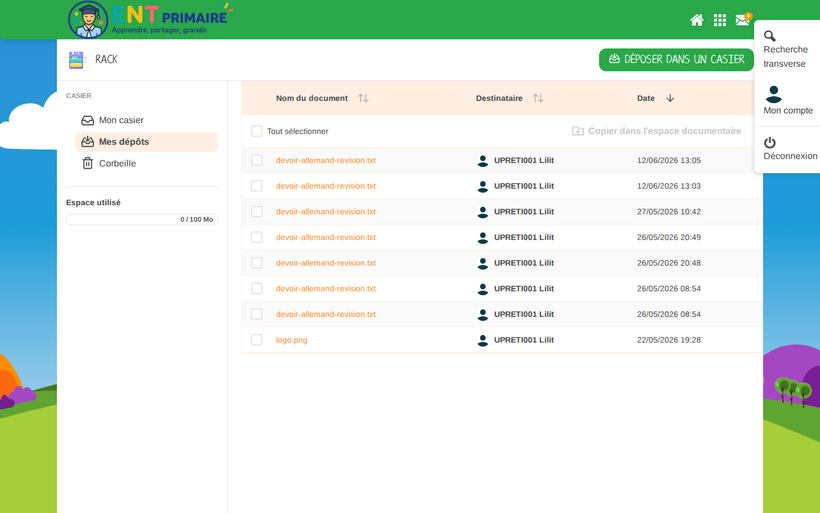Open Mon casier in sidebar
This screenshot has width=820, height=513.
(146, 120)
